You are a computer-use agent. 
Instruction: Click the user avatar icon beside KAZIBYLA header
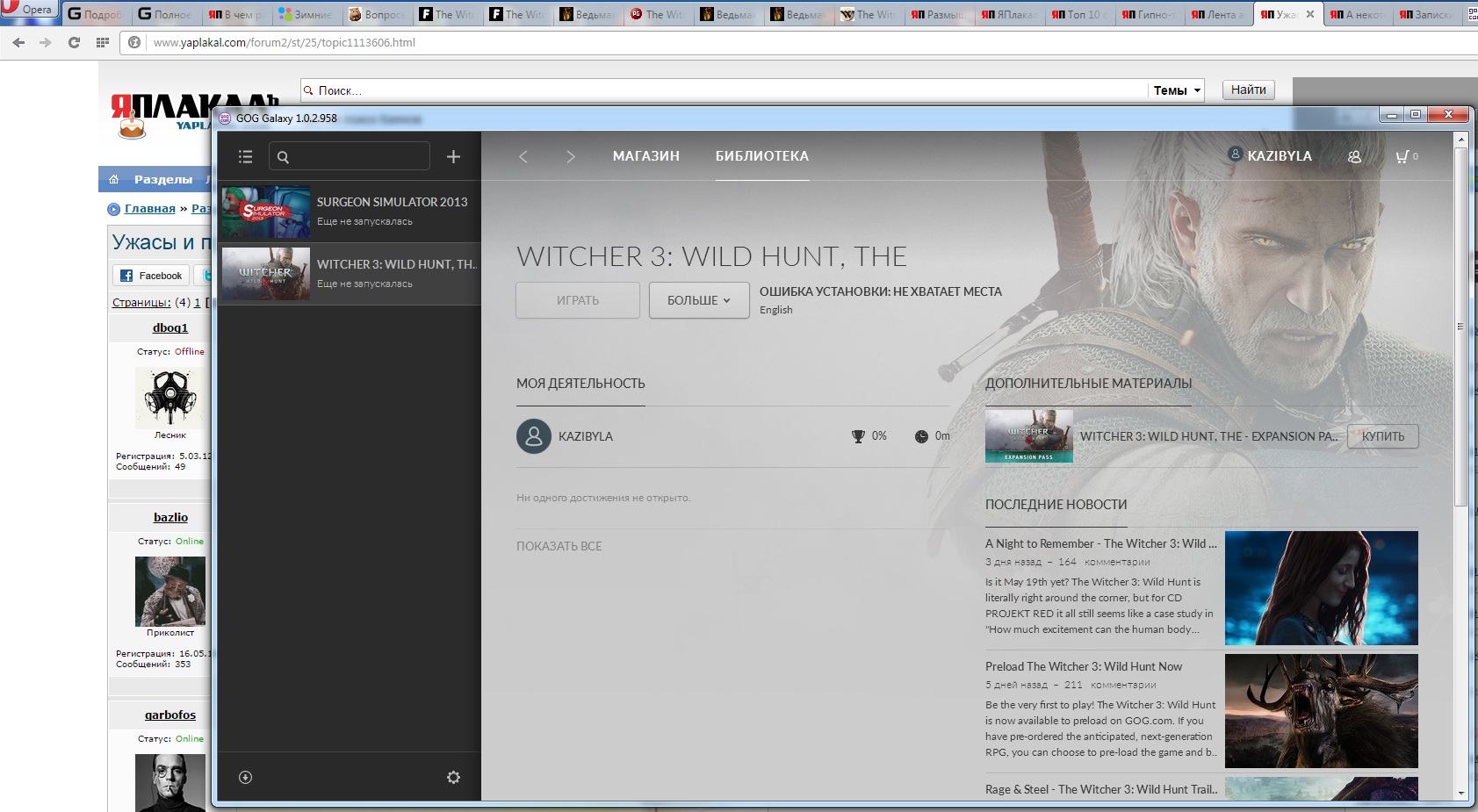click(1235, 154)
